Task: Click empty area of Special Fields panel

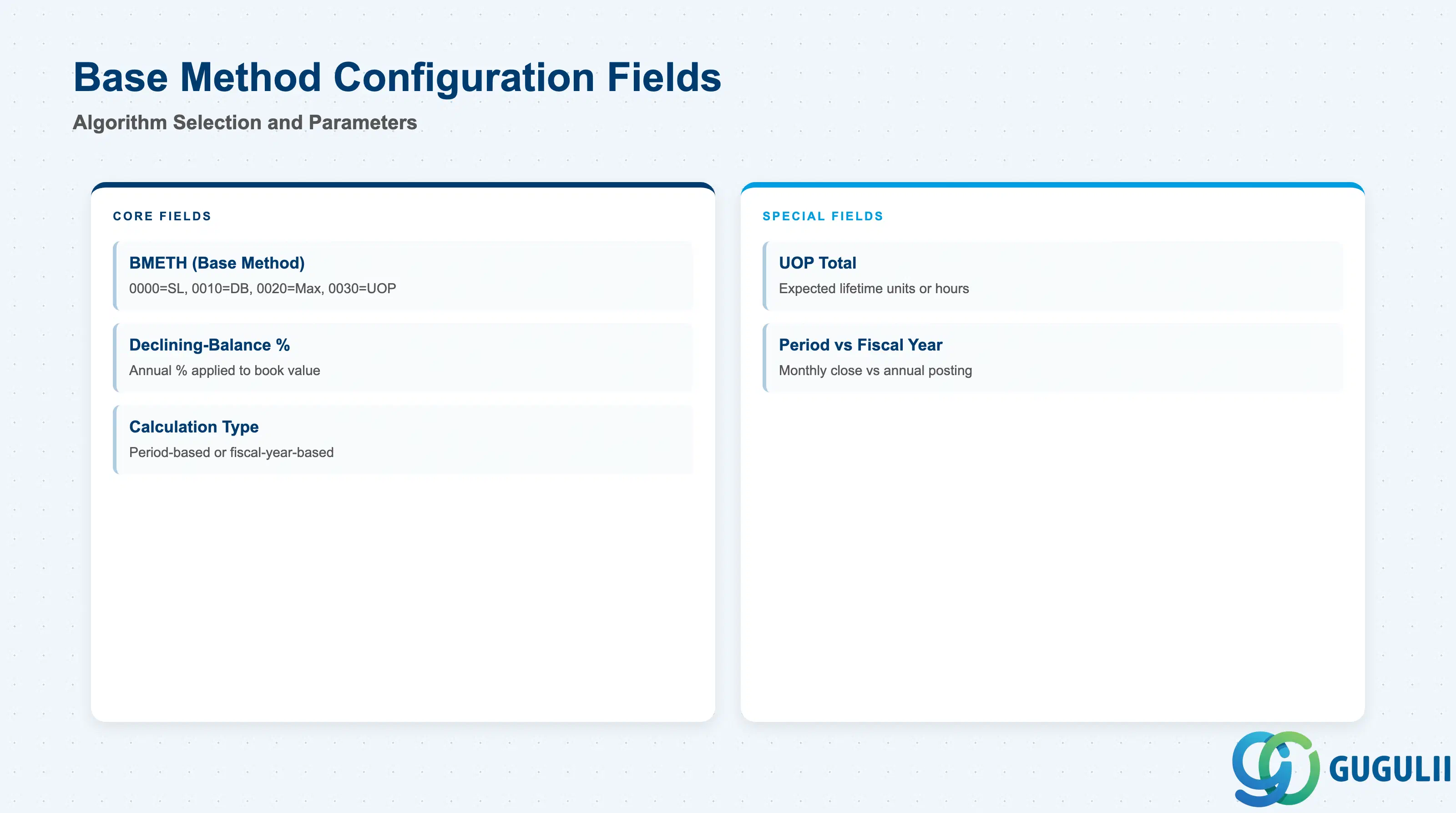Action: 1052,554
